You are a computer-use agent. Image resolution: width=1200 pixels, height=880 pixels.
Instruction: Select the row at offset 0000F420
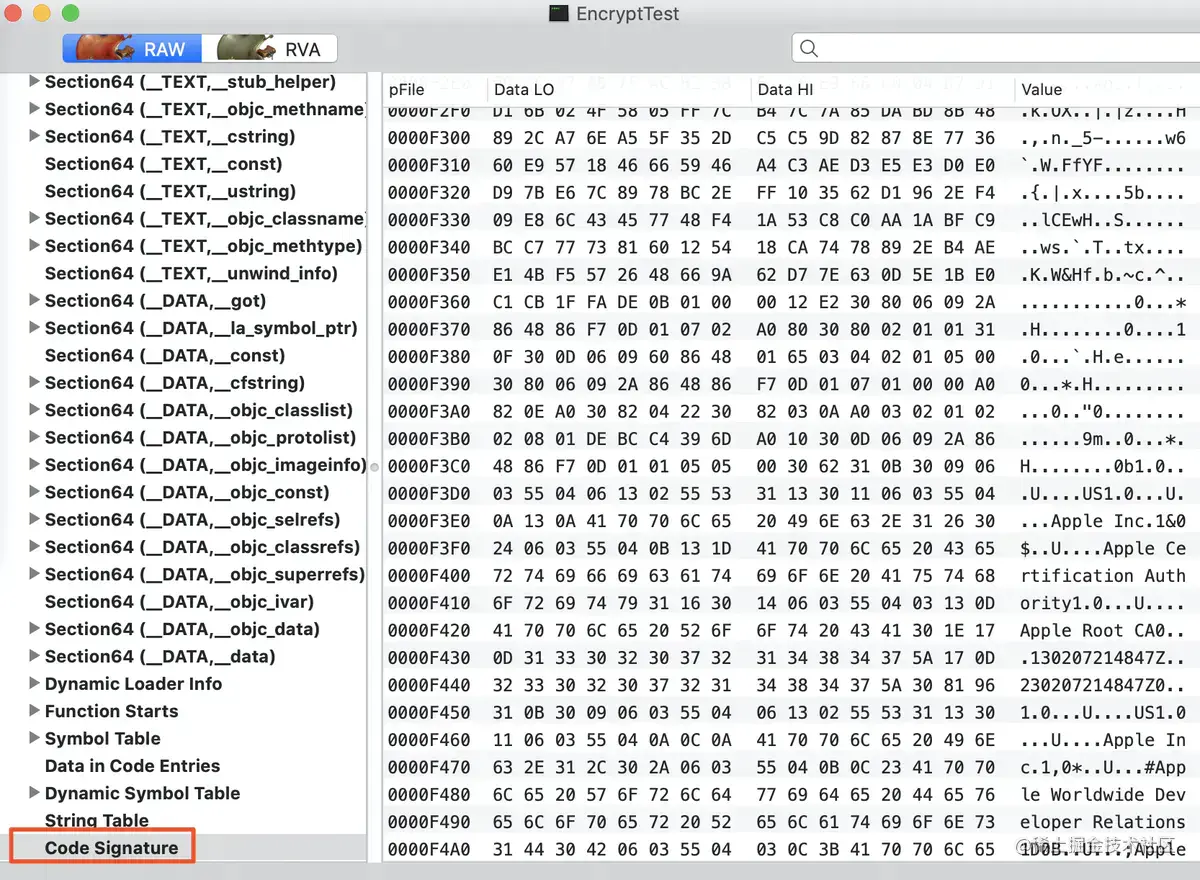click(791, 630)
